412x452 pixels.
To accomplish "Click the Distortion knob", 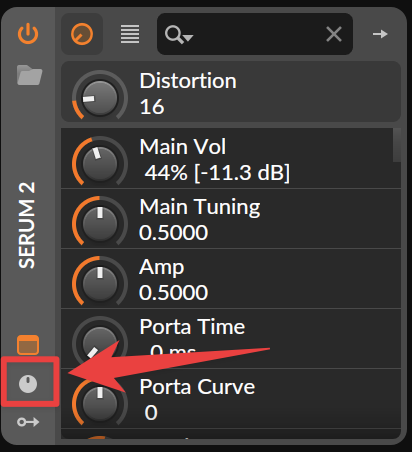I will 100,98.
